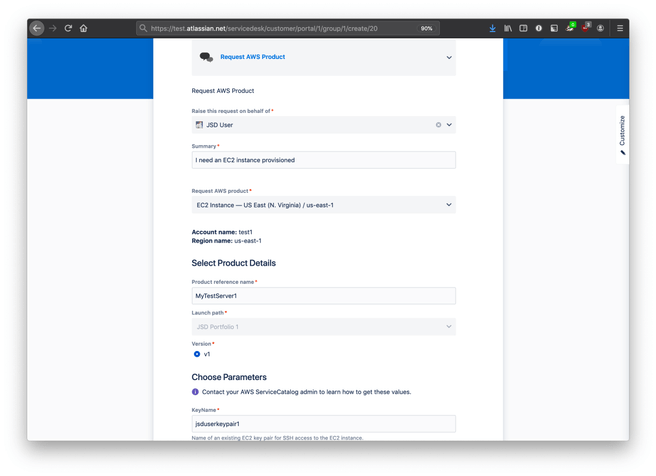The height and width of the screenshot is (476, 656).
Task: Open the Launch path dropdown
Action: point(449,327)
